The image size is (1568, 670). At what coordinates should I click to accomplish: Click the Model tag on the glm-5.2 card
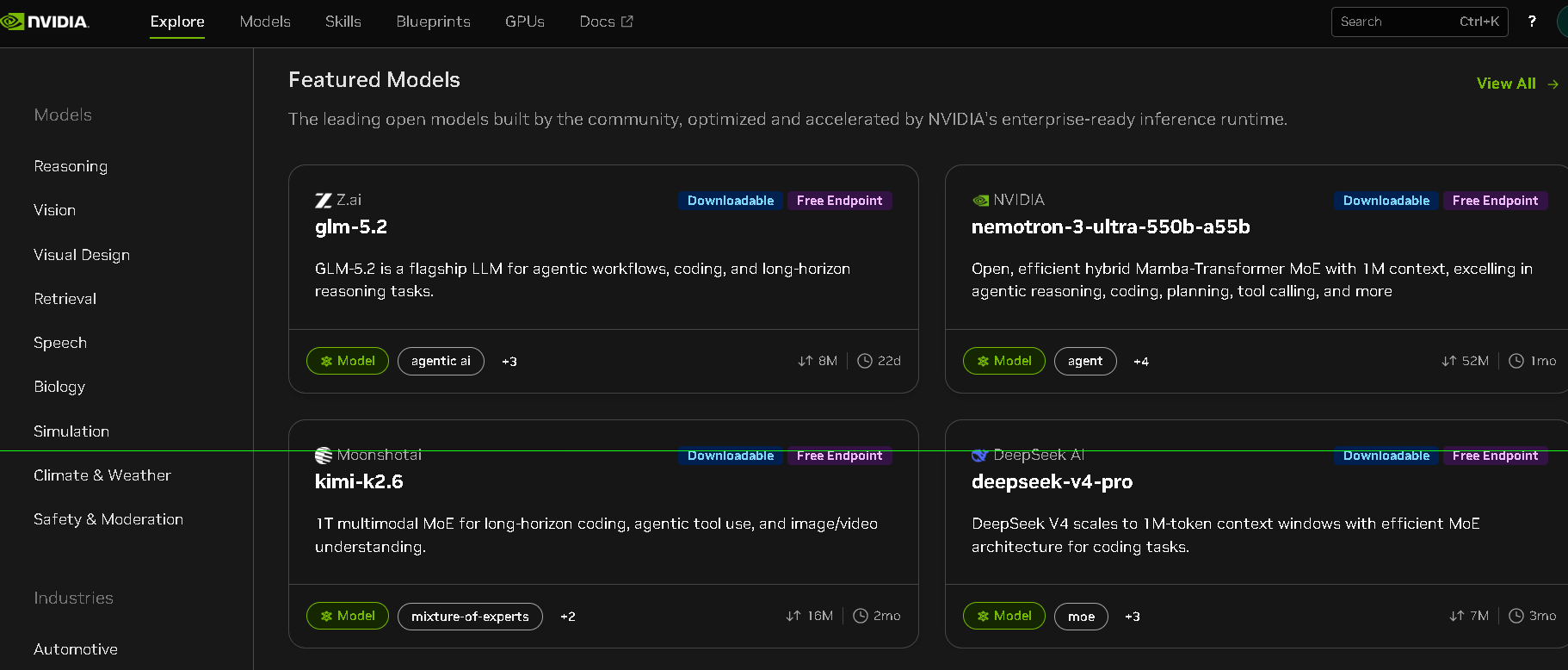point(348,361)
